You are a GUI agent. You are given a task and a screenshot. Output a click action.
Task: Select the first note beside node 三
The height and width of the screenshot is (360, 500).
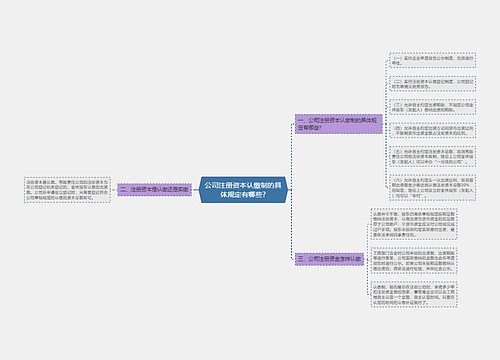click(414, 224)
